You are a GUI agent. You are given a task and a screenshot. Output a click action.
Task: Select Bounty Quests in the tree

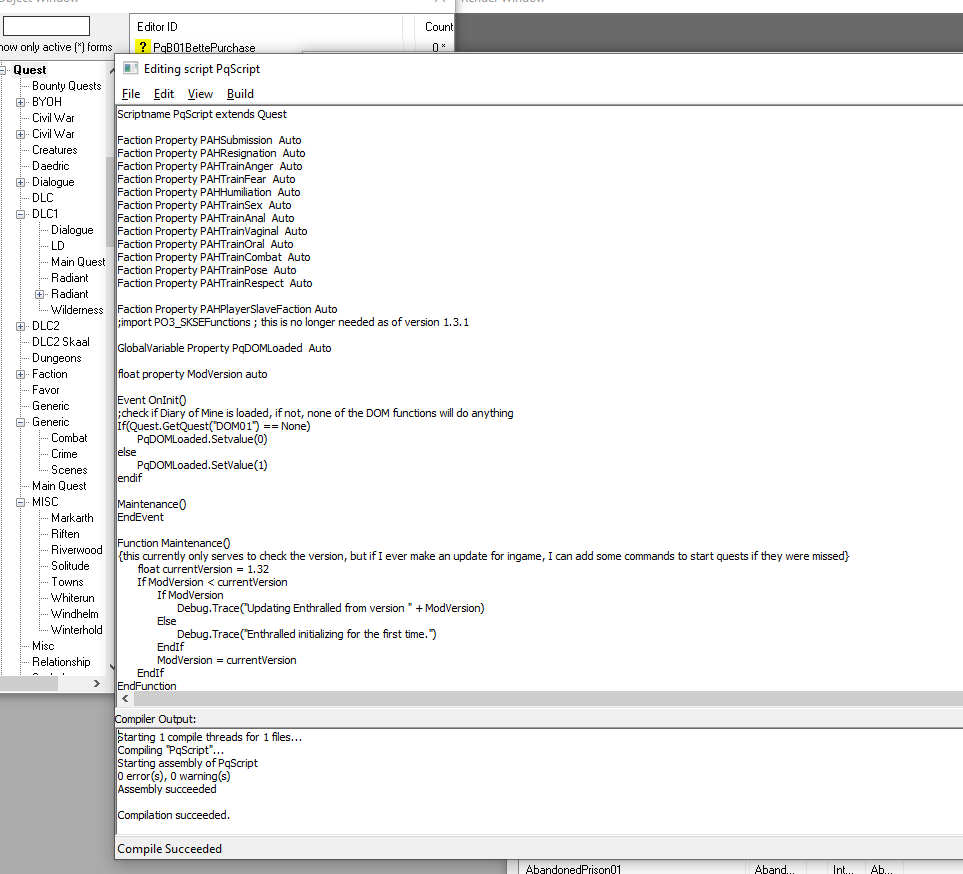(66, 86)
